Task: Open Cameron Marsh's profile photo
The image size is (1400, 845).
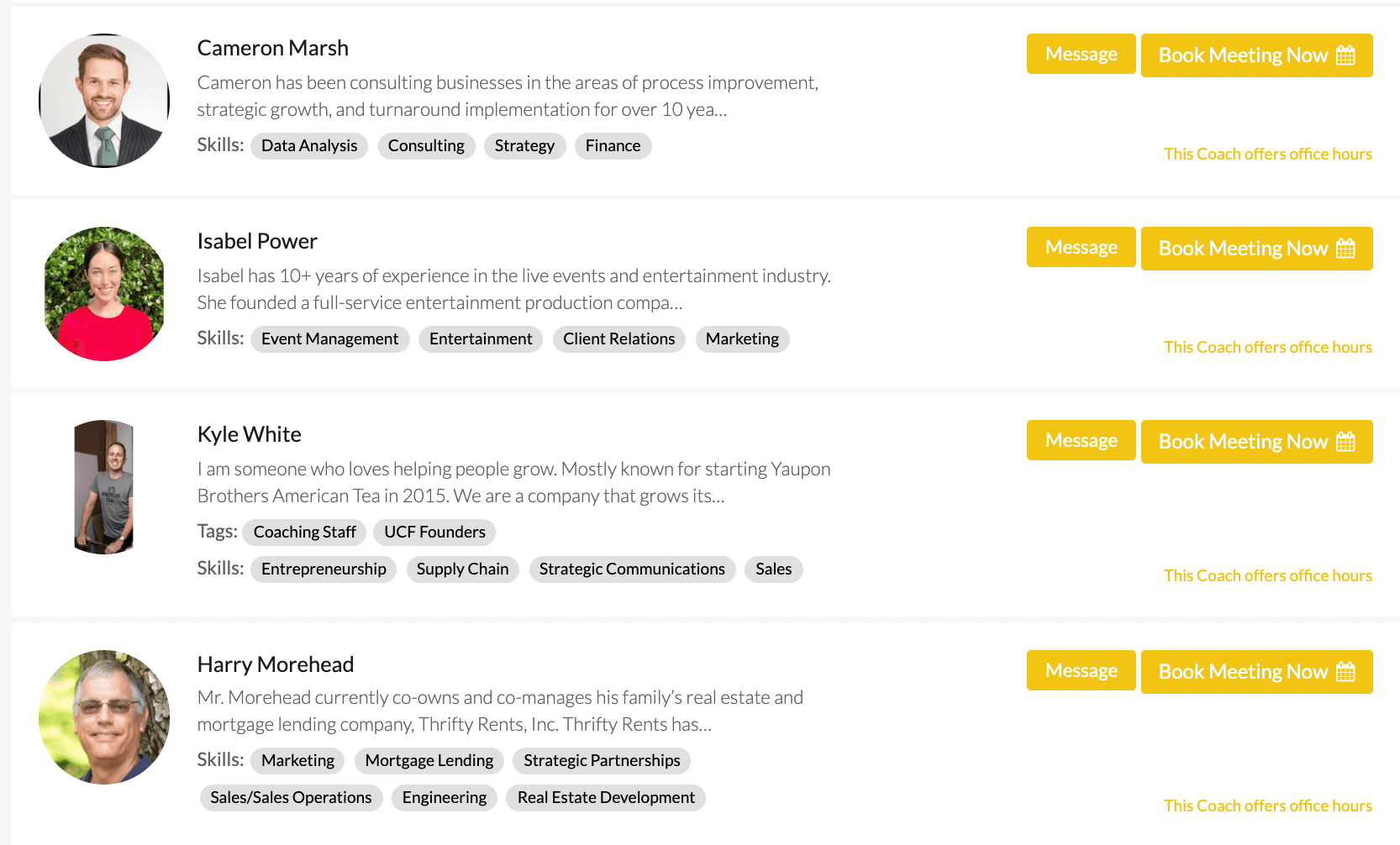Action: coord(104,101)
